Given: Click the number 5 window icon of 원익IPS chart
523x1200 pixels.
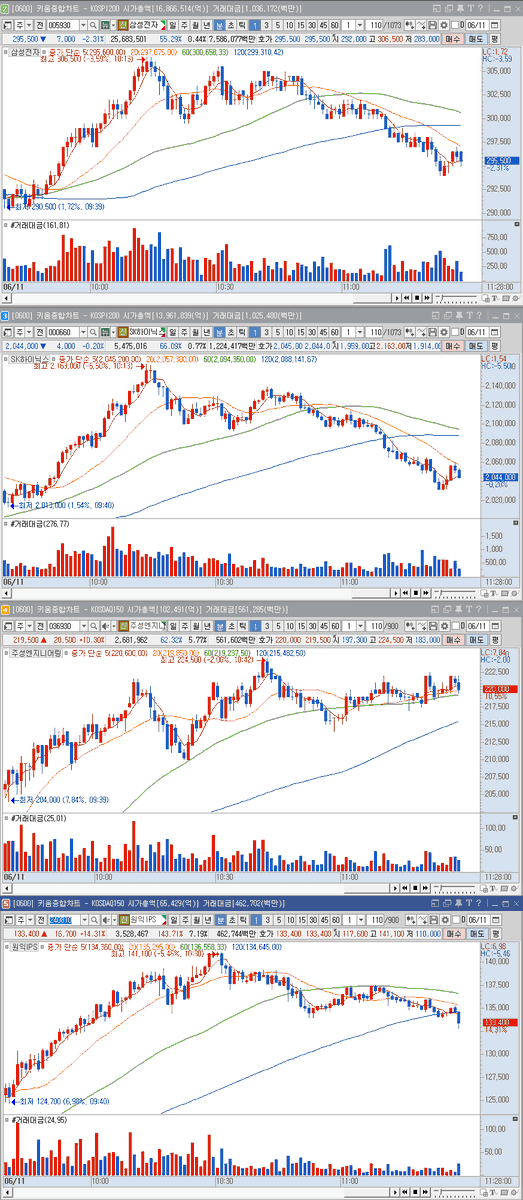Looking at the screenshot, I should click(6, 903).
